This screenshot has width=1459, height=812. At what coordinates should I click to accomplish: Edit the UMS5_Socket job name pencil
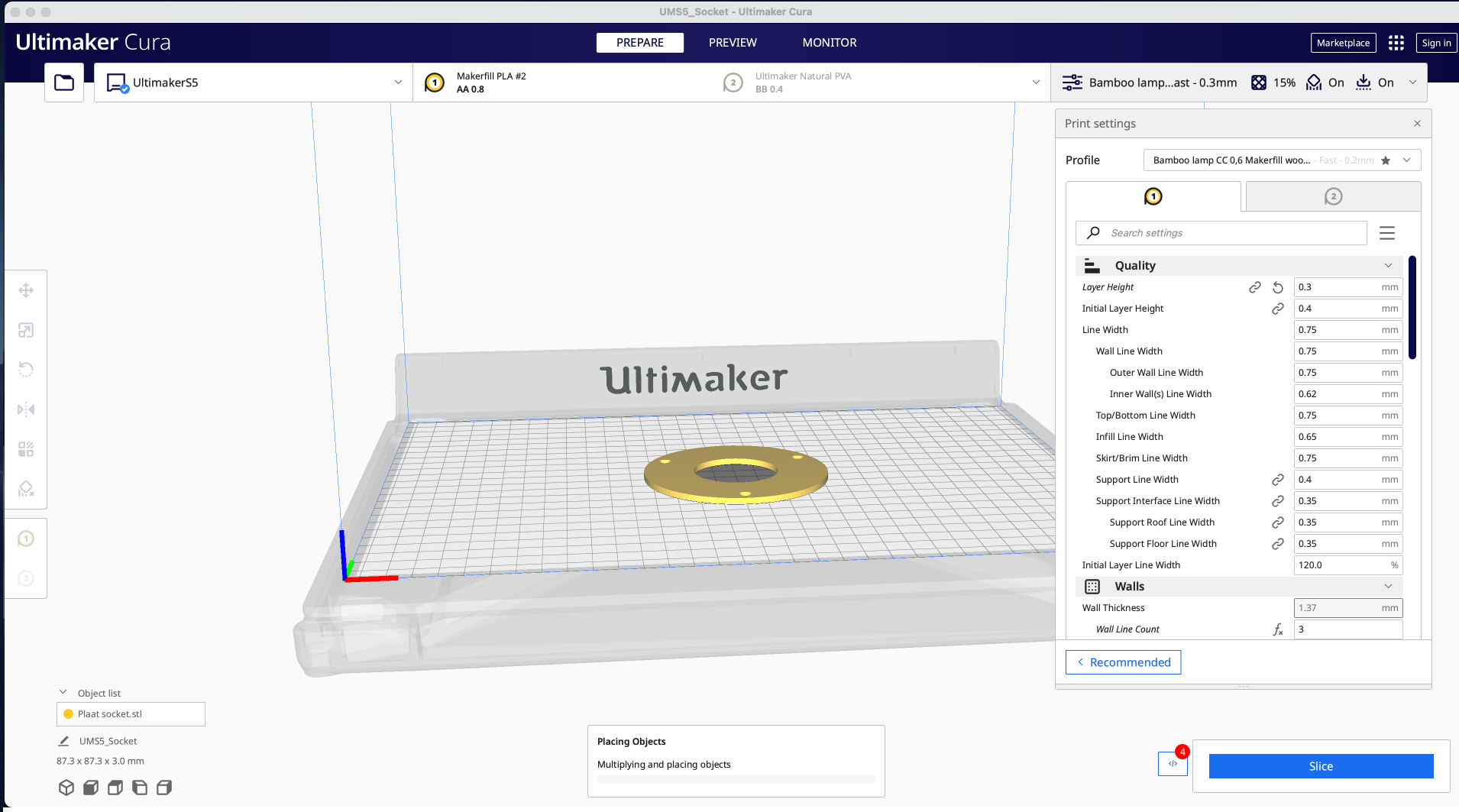(x=64, y=741)
